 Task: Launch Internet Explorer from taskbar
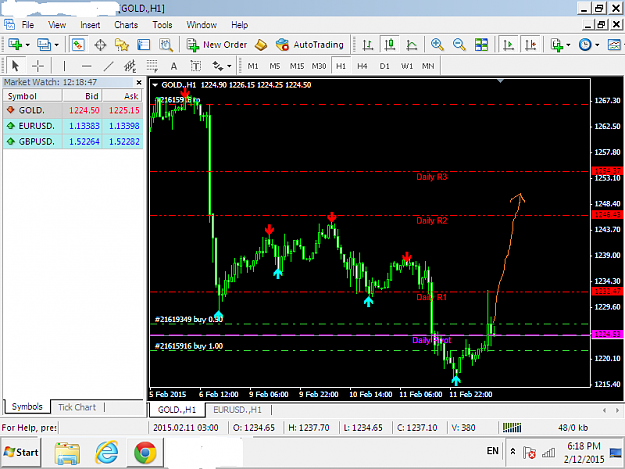(x=106, y=453)
